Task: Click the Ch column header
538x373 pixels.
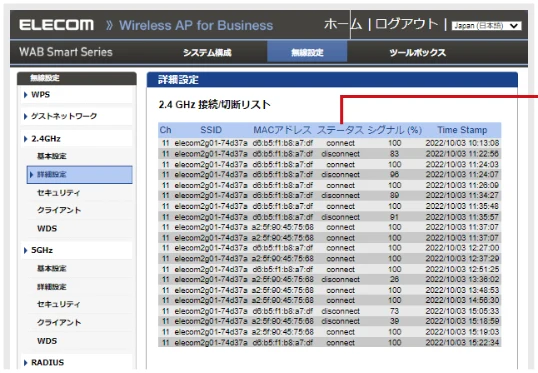Action: click(x=165, y=130)
